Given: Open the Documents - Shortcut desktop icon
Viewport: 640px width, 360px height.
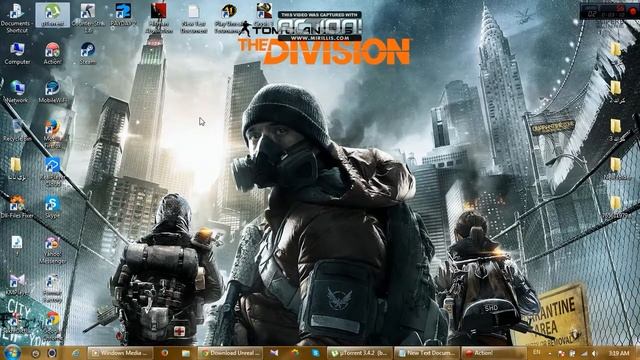Looking at the screenshot, I should pyautogui.click(x=16, y=17).
